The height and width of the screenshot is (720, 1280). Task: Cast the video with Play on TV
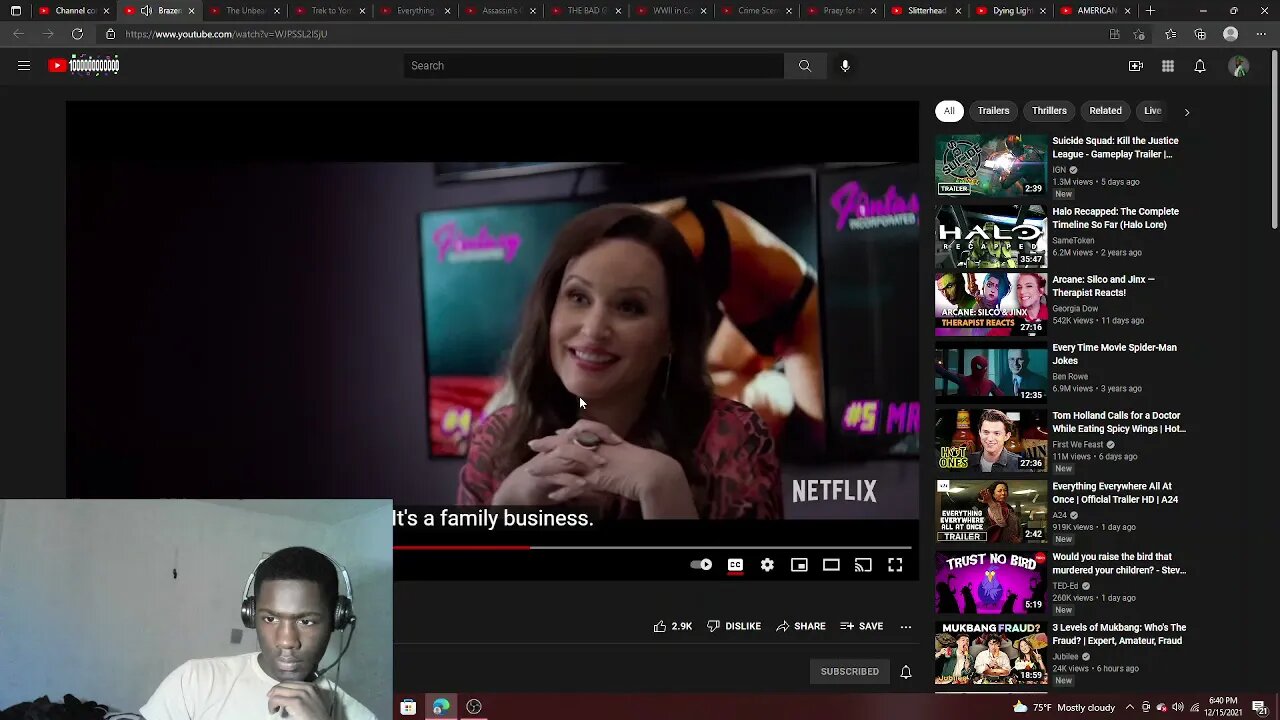[x=863, y=565]
